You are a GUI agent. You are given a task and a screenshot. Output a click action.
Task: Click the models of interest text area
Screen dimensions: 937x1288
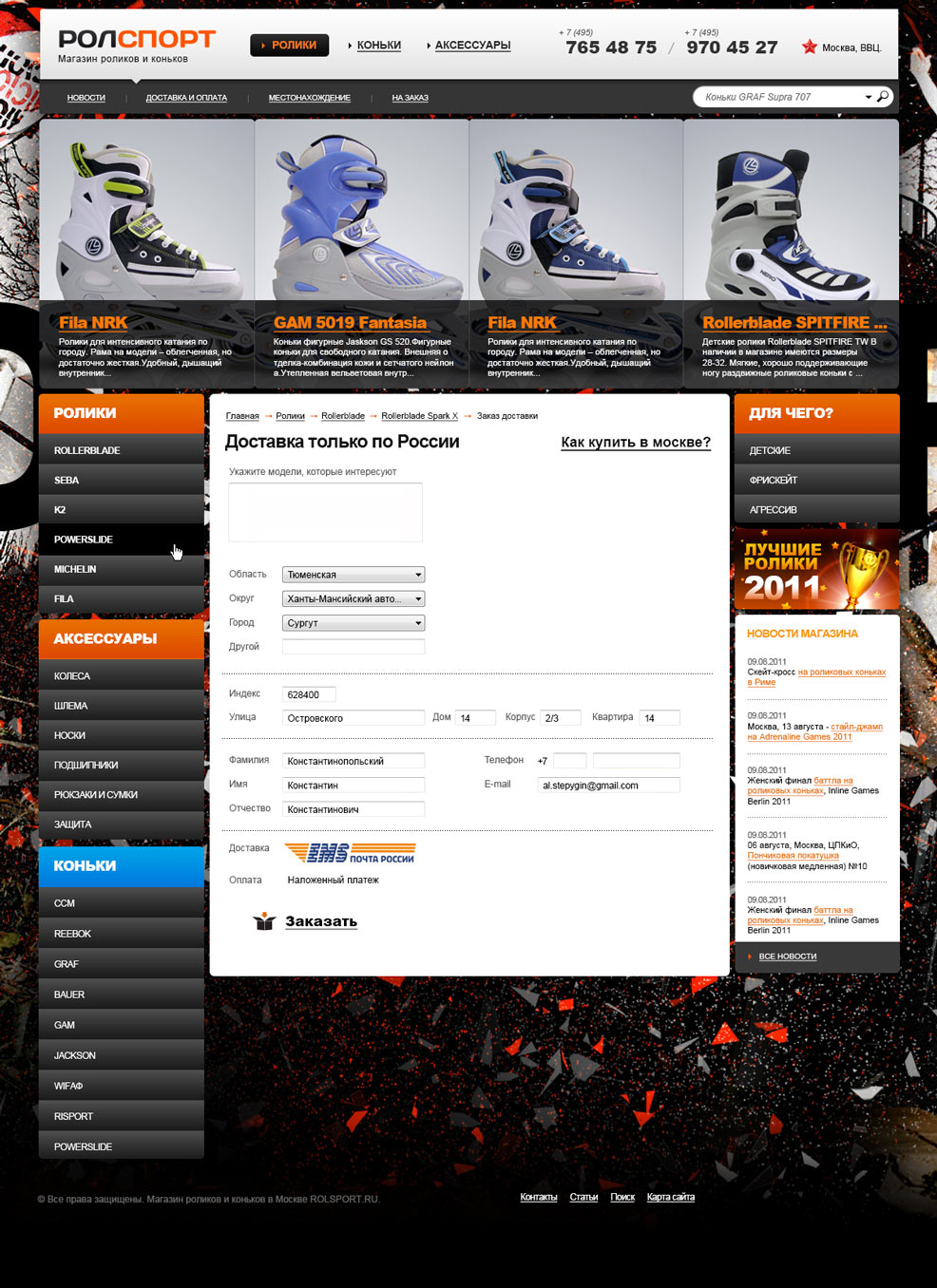point(325,512)
